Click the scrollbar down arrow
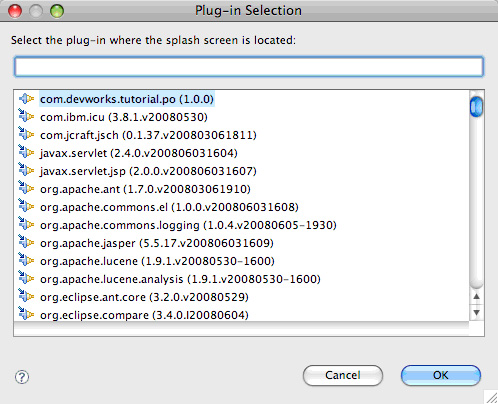Viewport: 498px width, 404px height. point(477,313)
